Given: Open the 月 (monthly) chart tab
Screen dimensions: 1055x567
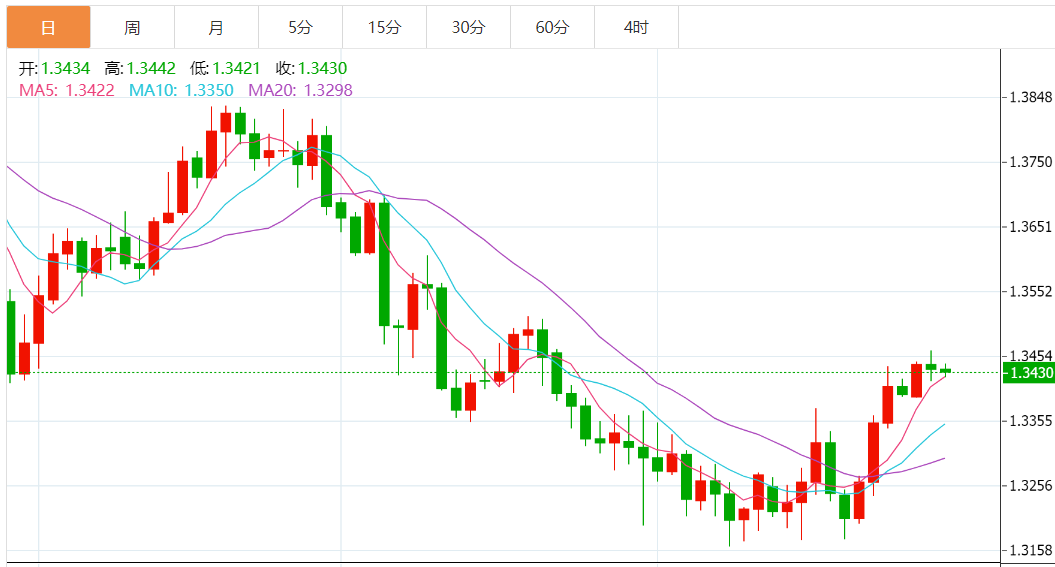Looking at the screenshot, I should point(216,27).
